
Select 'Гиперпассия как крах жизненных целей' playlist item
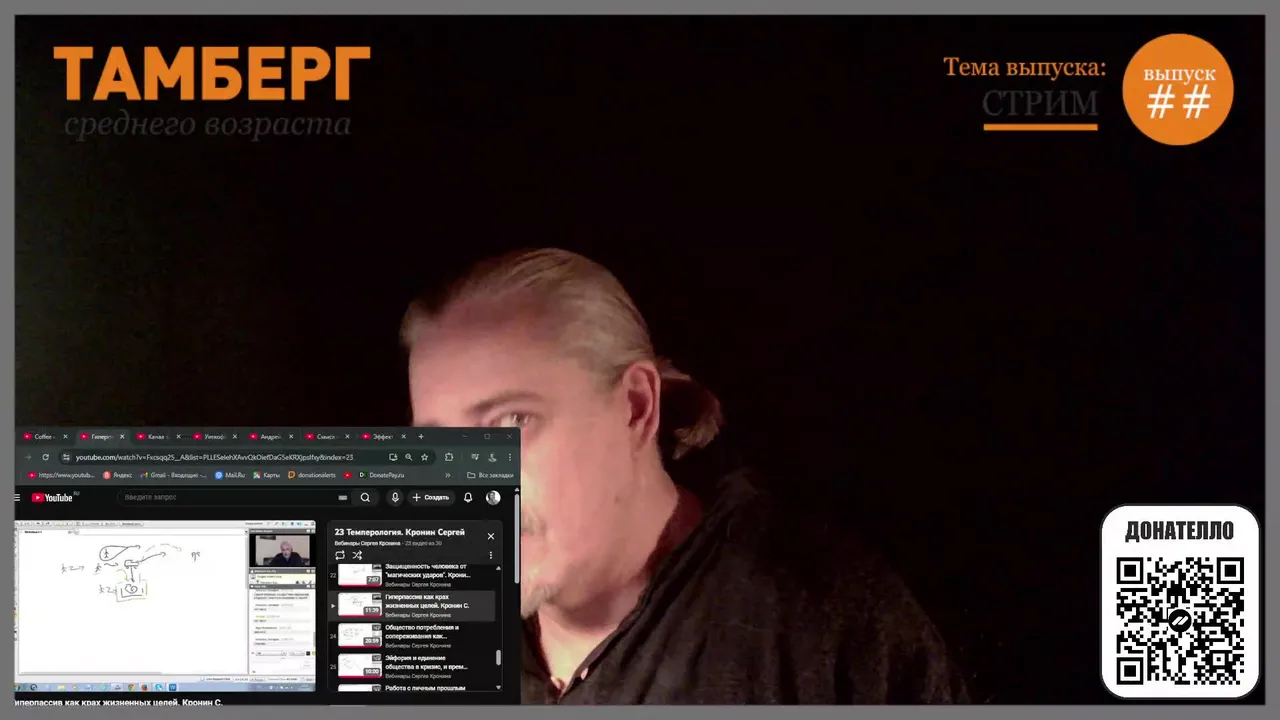tap(413, 606)
